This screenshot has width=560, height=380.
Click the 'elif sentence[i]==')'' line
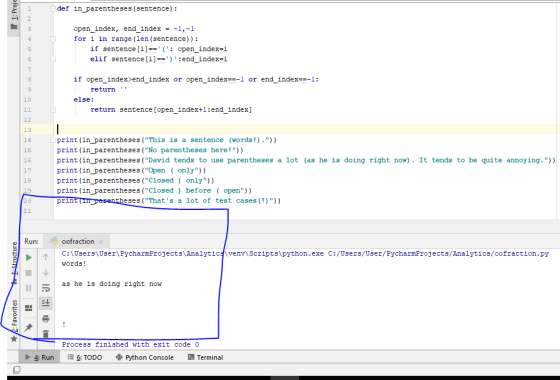(159, 59)
